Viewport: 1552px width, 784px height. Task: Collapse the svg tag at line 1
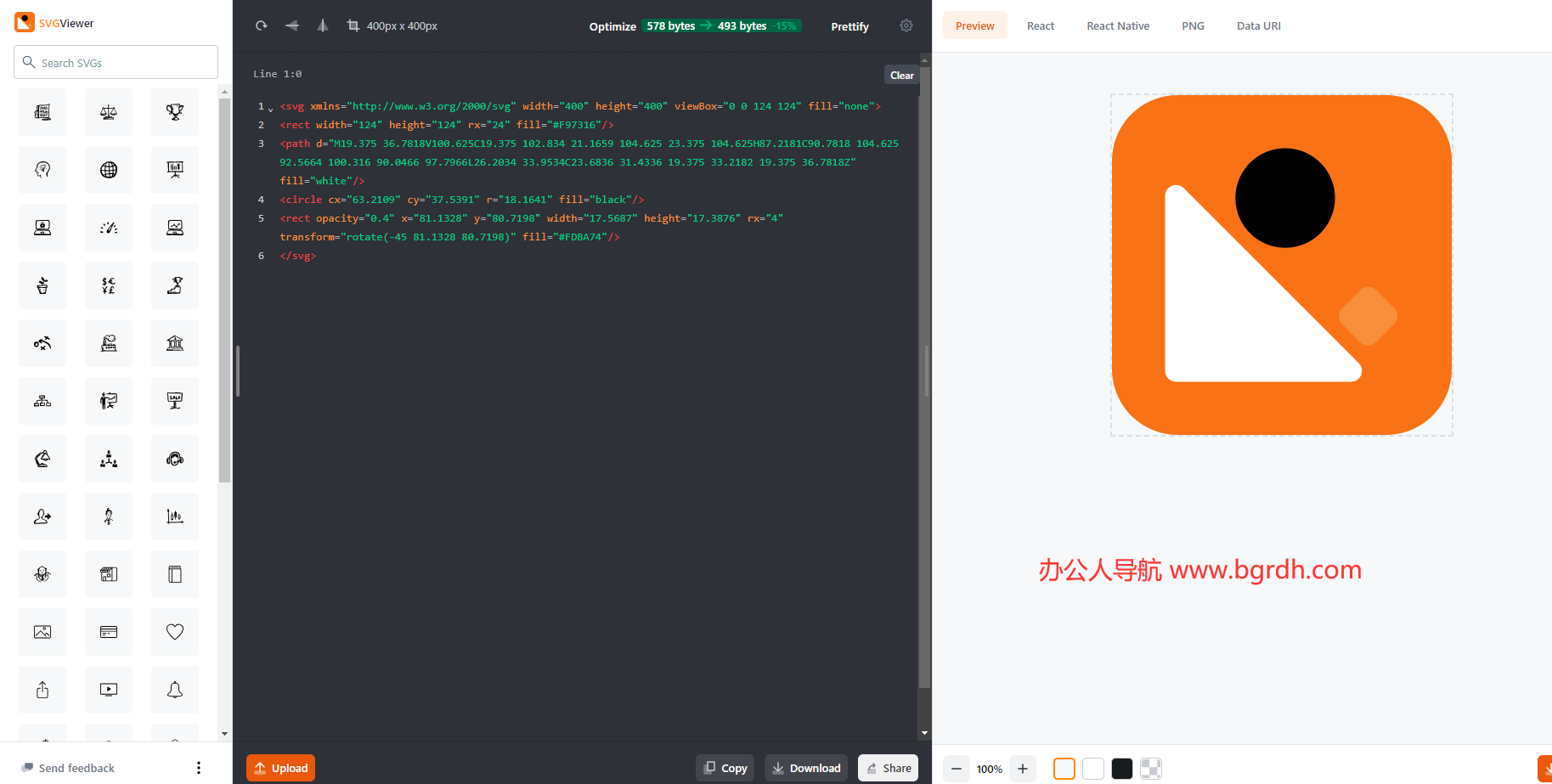point(271,109)
